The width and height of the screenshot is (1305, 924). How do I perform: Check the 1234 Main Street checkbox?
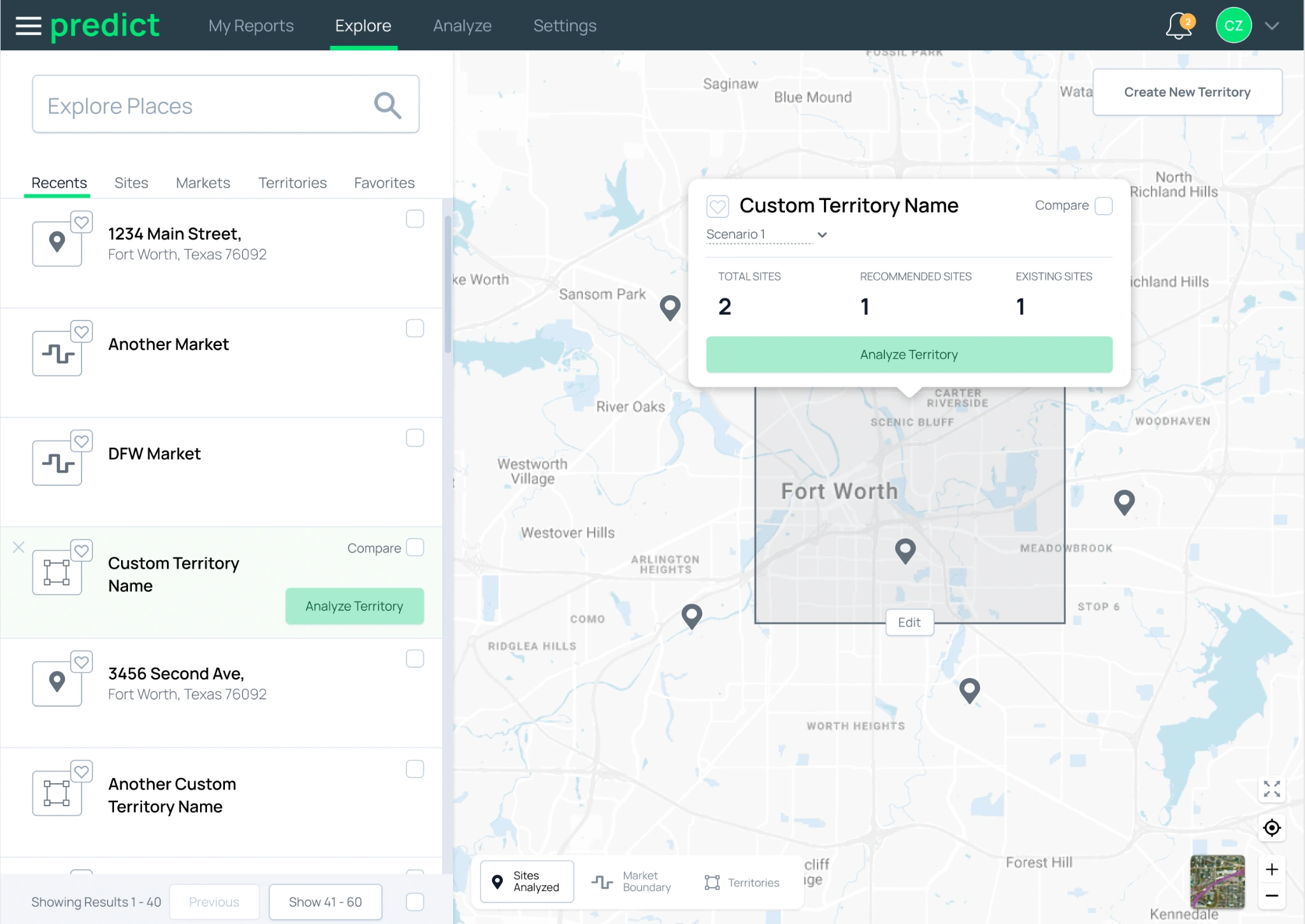click(x=415, y=219)
